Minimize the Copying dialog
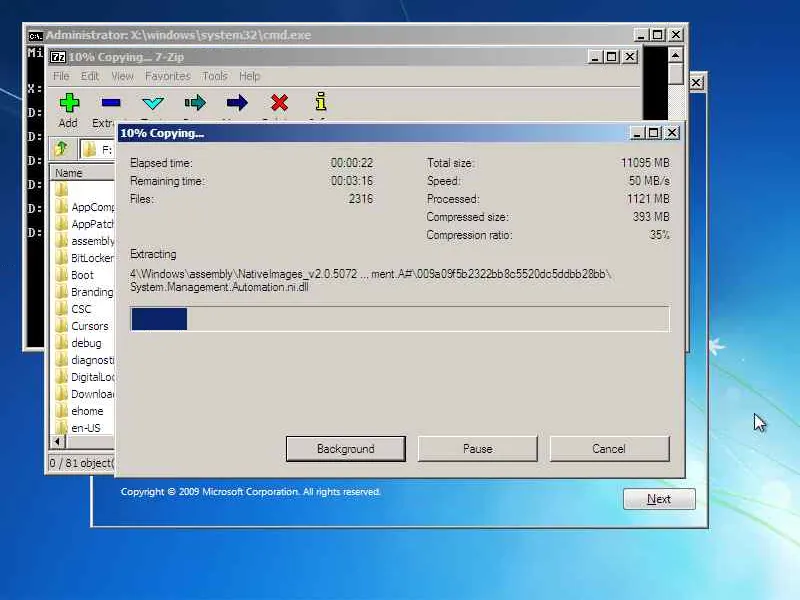Viewport: 800px width, 600px height. tap(636, 133)
